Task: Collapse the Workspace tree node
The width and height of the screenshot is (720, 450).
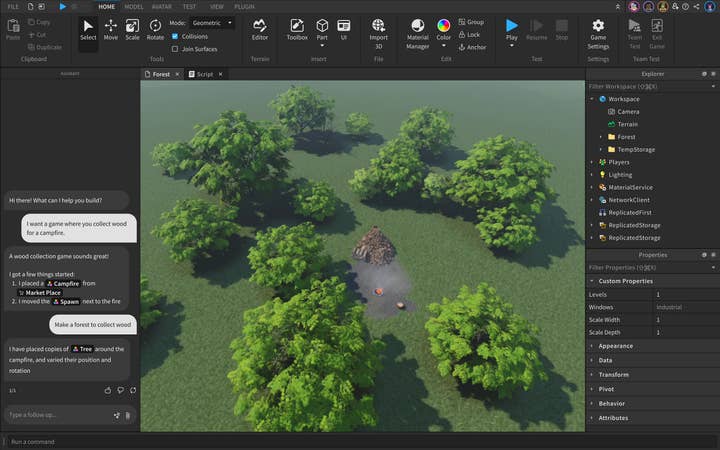Action: pyautogui.click(x=592, y=99)
